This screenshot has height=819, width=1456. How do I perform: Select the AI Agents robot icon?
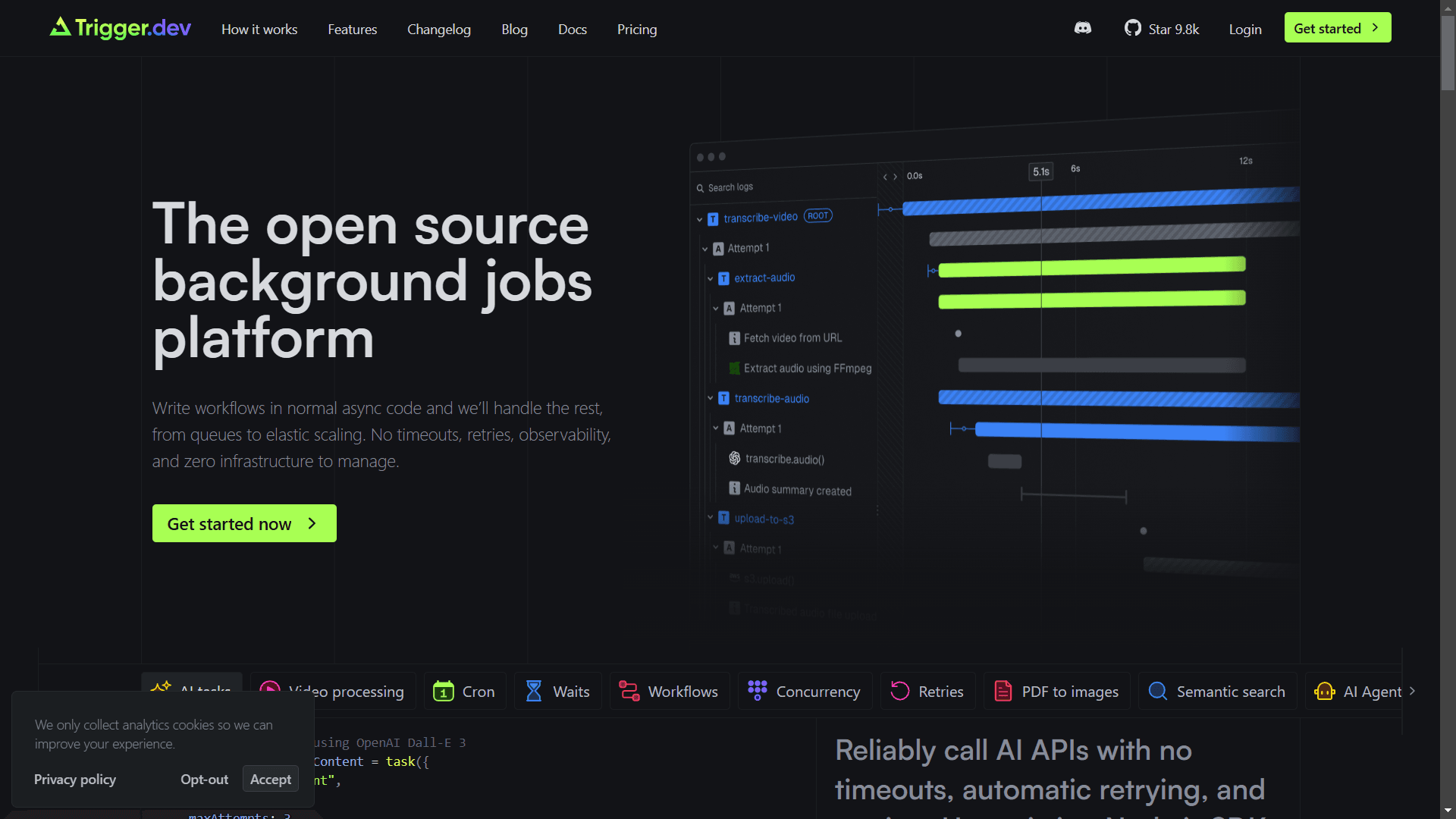(1325, 692)
